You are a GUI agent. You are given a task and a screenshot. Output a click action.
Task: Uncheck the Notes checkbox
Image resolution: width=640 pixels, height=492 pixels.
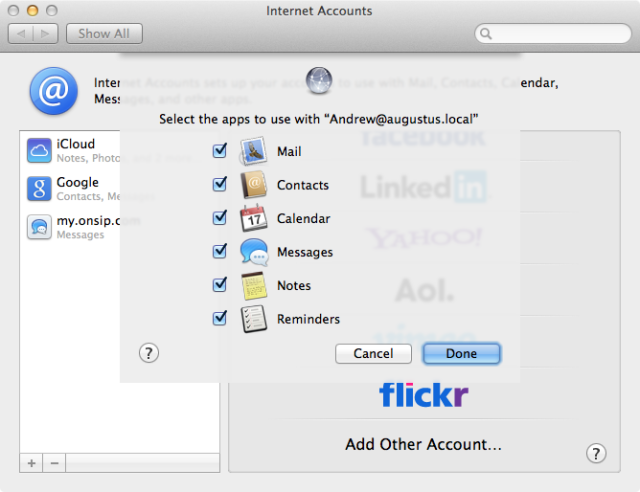(220, 285)
